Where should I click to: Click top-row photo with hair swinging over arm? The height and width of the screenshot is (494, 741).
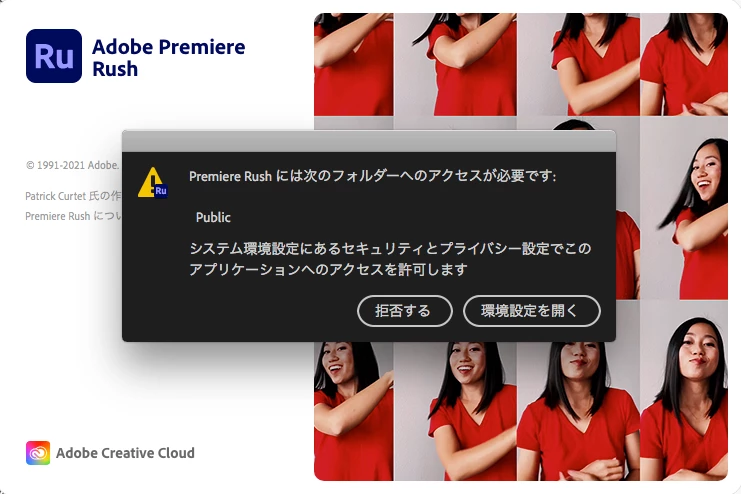click(455, 64)
